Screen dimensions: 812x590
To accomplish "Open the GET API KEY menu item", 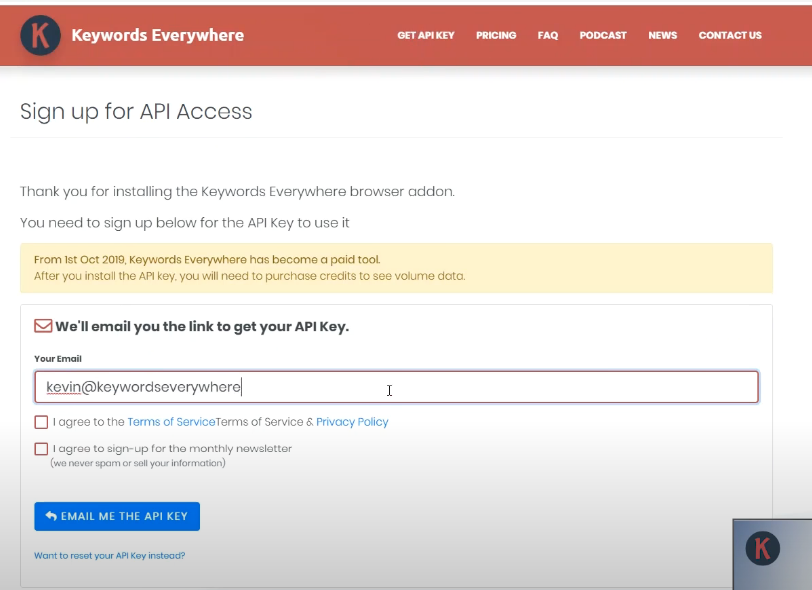I will 426,35.
